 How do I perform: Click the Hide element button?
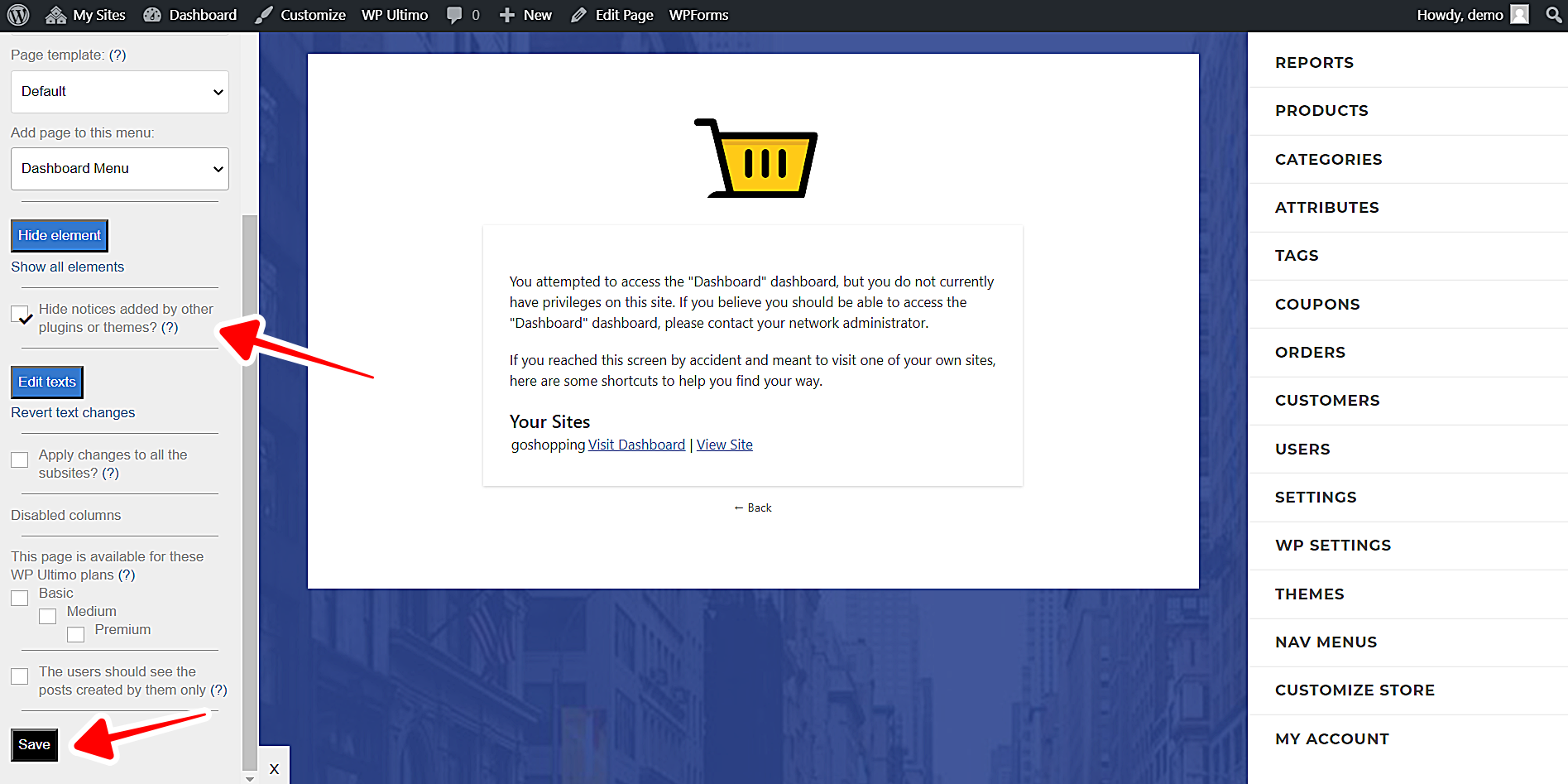tap(60, 236)
